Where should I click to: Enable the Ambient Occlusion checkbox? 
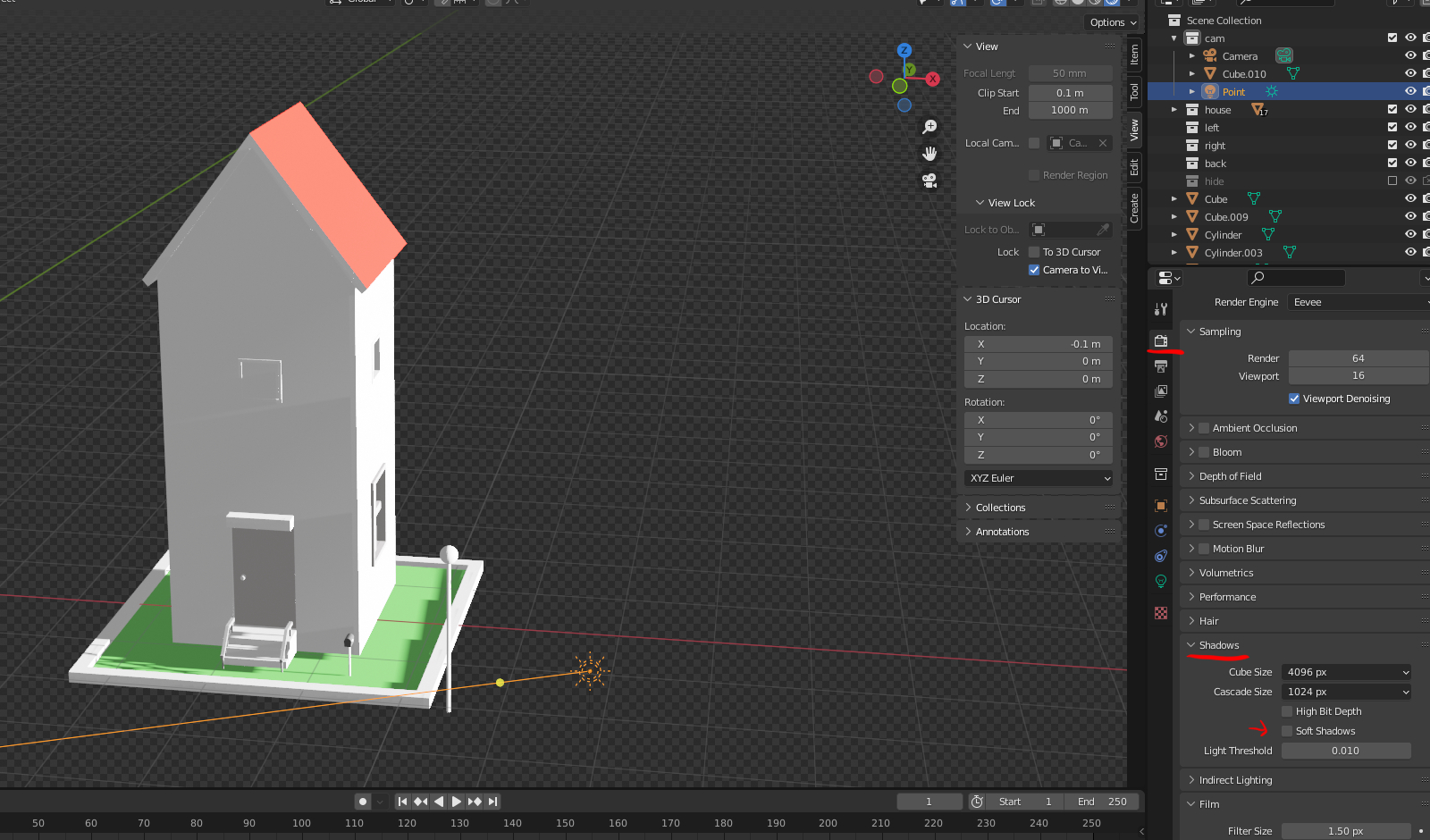click(1204, 428)
